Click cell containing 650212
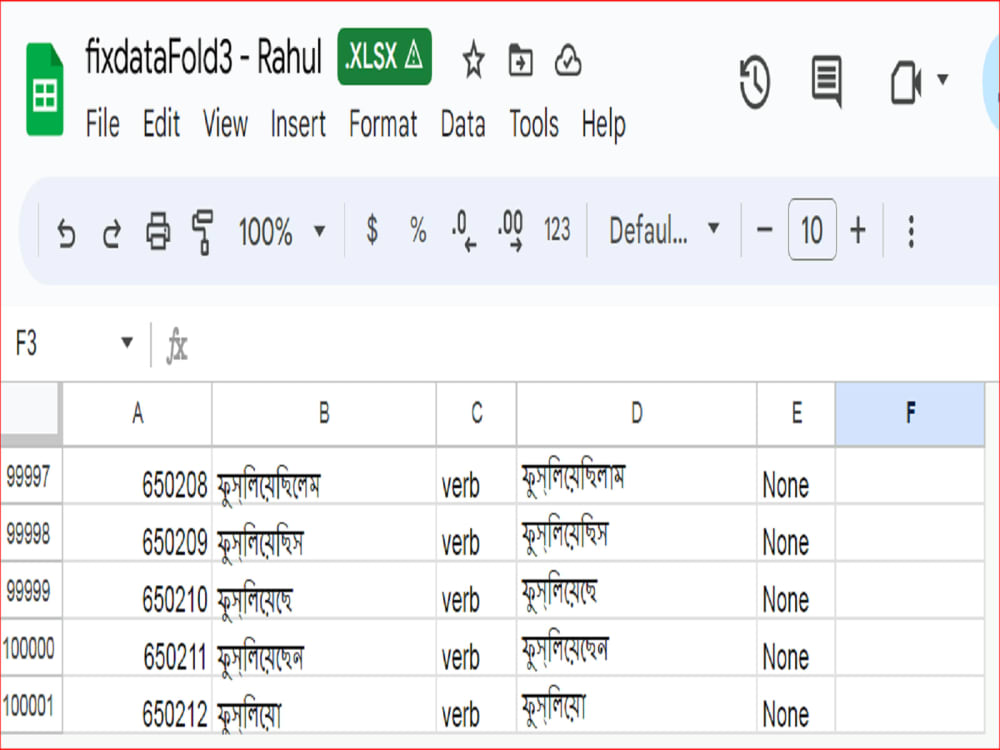This screenshot has width=1000, height=750. [137, 705]
